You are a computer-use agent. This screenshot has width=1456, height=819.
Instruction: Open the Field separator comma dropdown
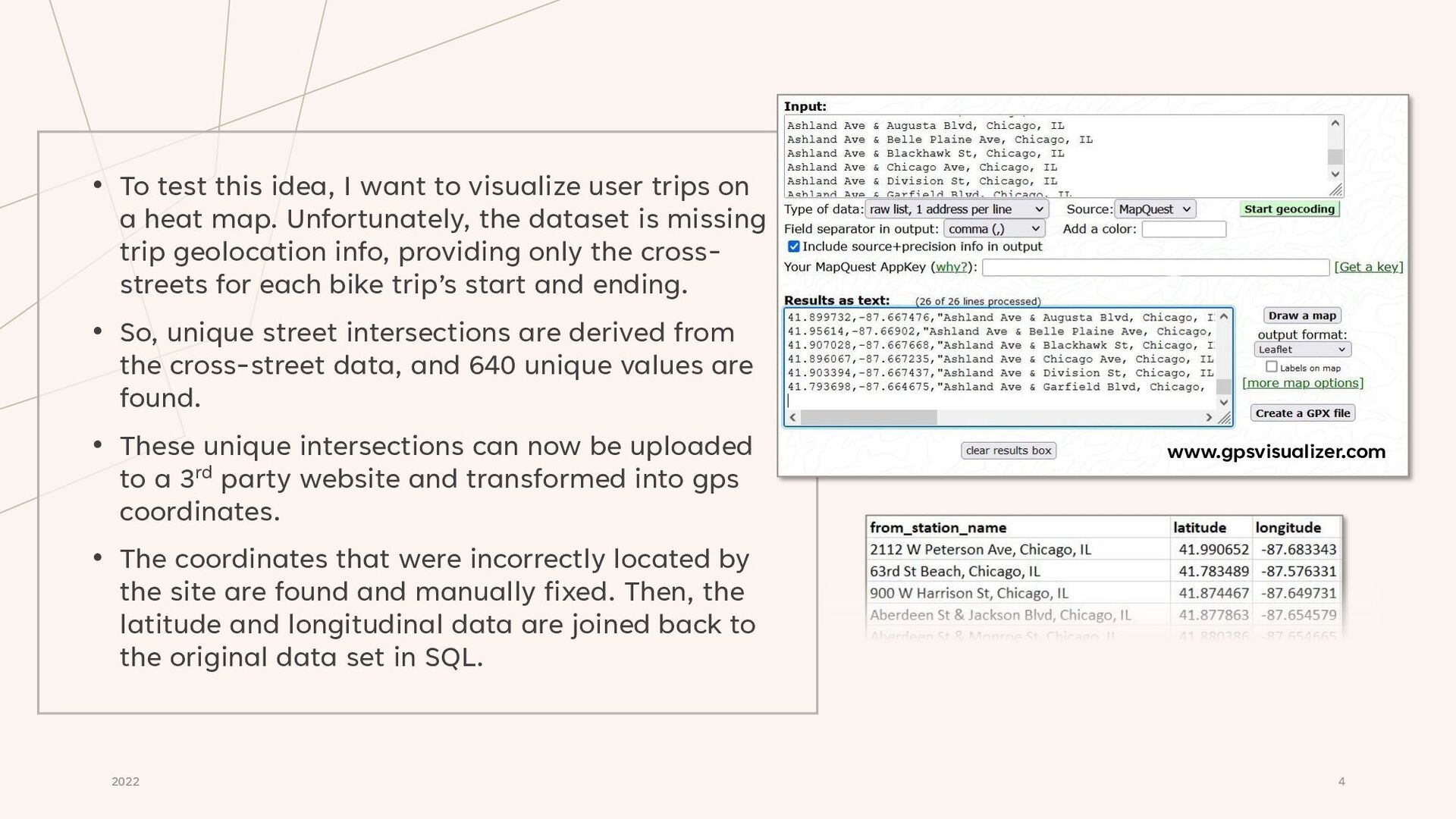coord(994,228)
